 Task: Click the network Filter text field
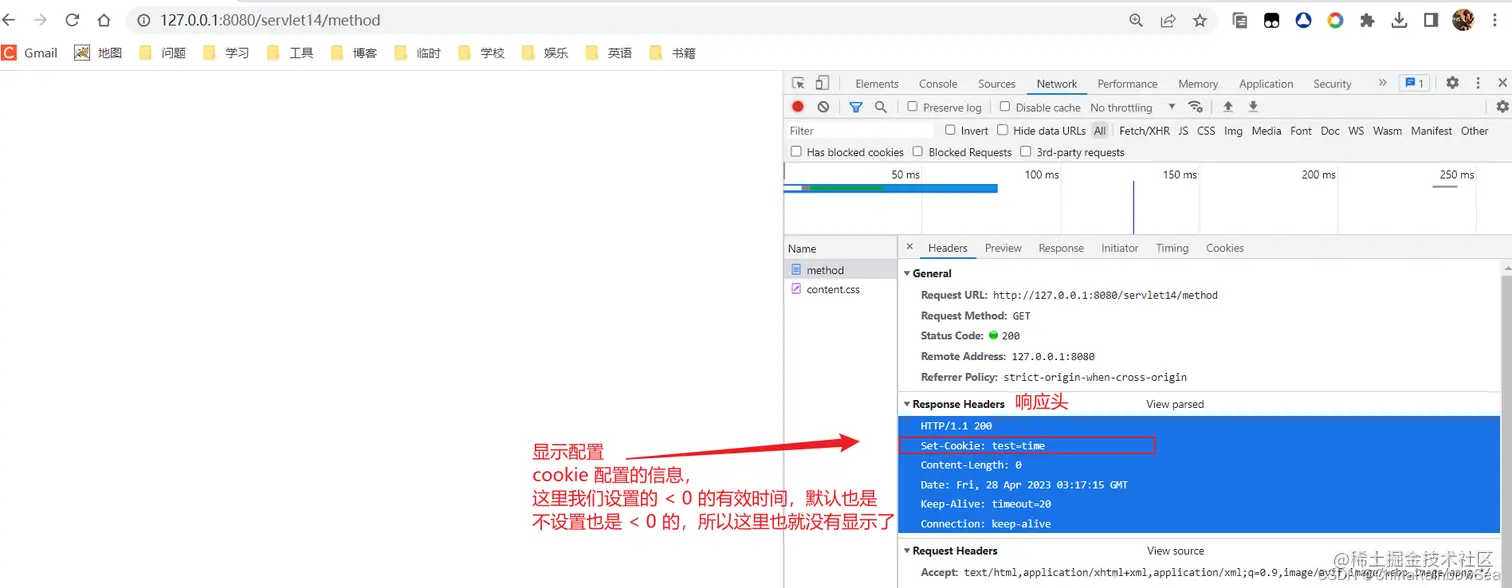coord(860,131)
